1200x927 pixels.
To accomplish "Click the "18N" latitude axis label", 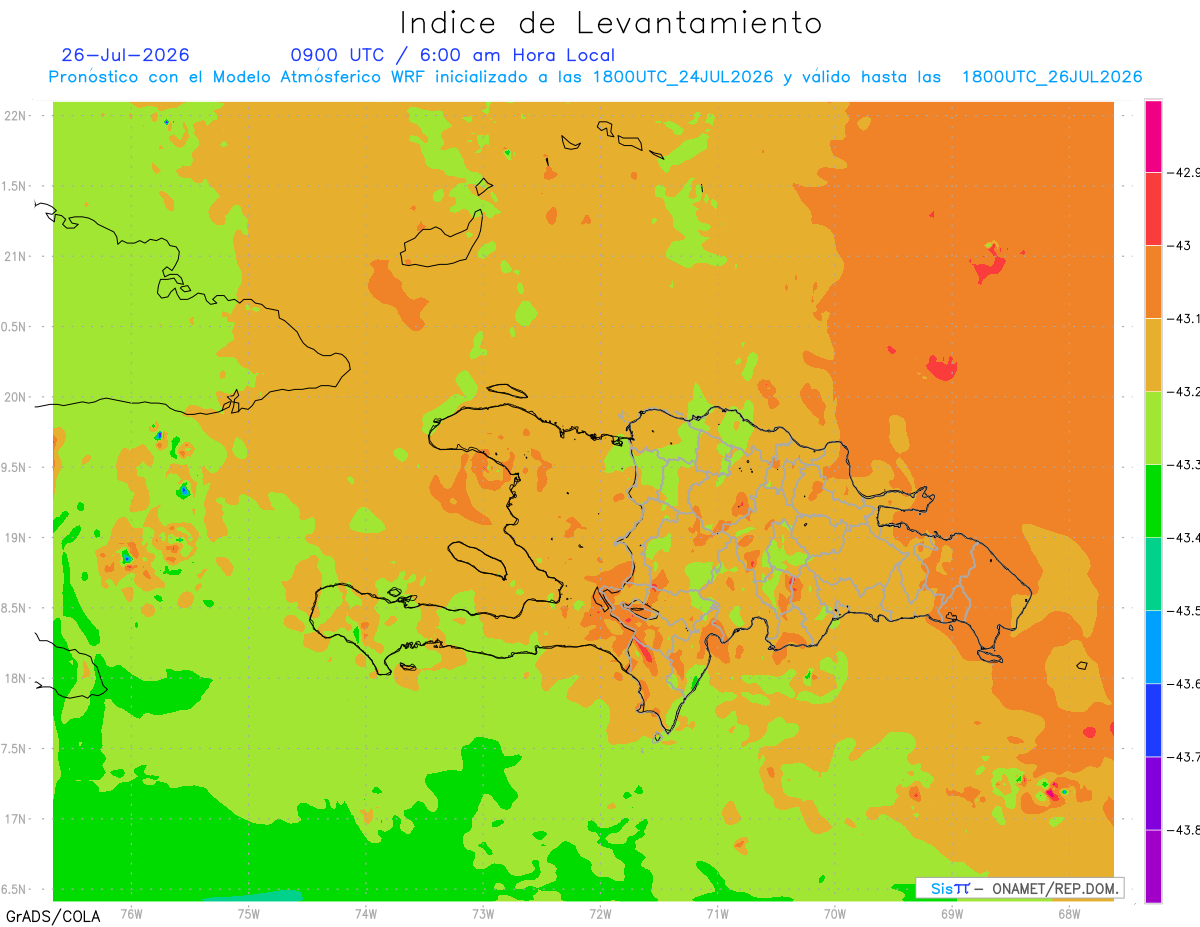I will click(17, 678).
